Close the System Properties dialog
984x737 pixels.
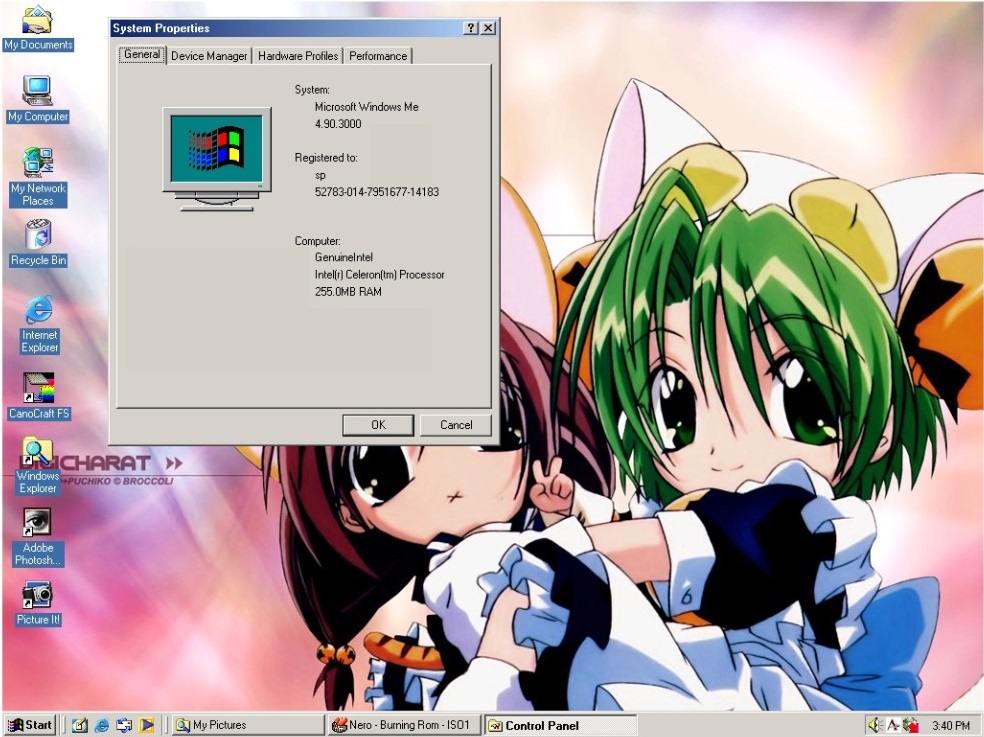[x=488, y=28]
